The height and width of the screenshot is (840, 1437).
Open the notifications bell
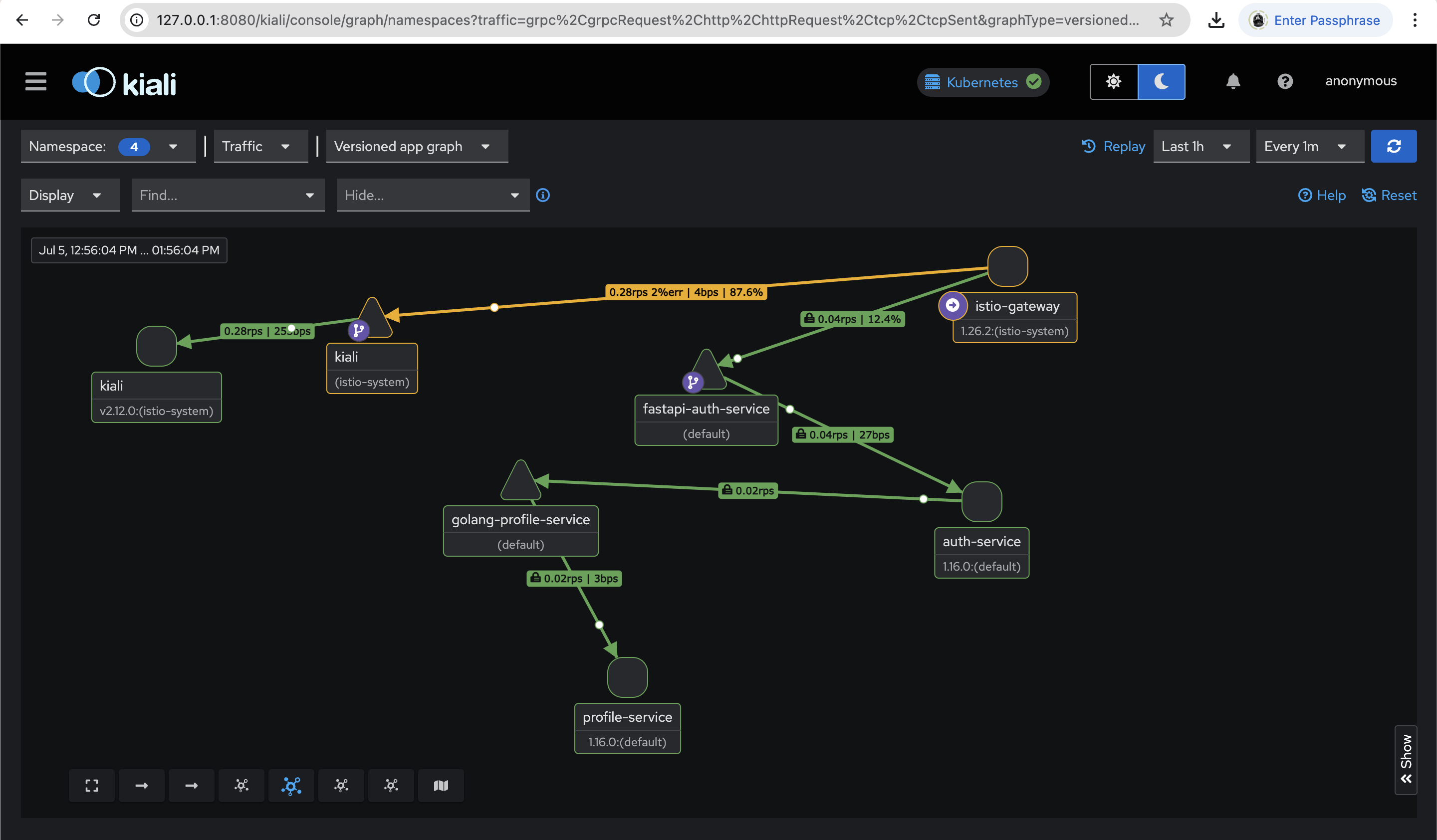point(1233,81)
